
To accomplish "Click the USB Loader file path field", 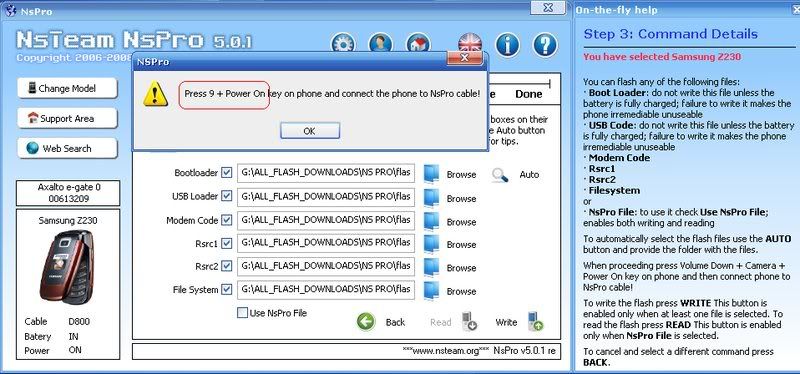I will [x=326, y=196].
